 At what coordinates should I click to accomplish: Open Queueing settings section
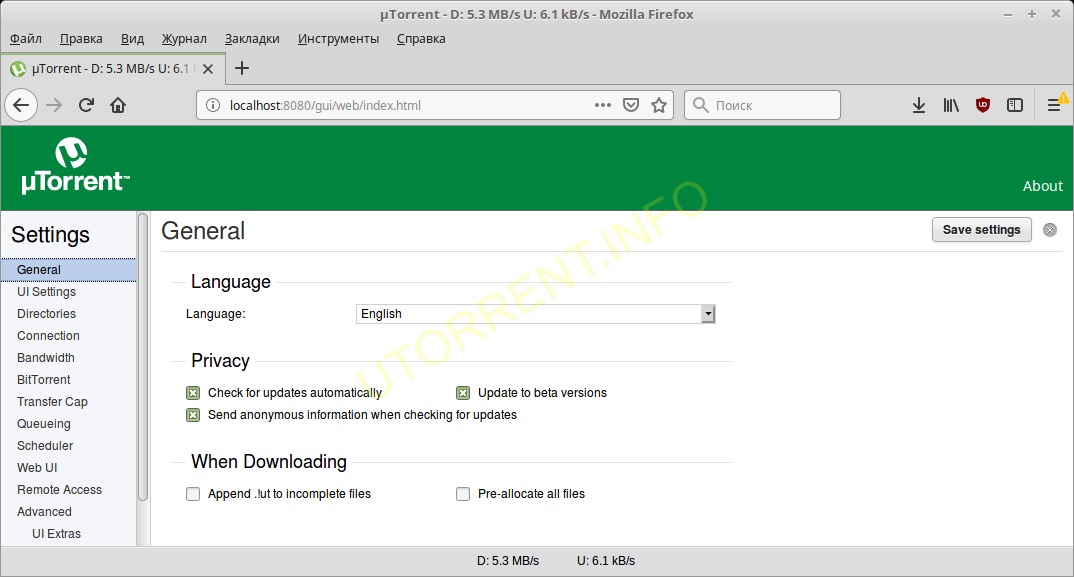coord(44,423)
